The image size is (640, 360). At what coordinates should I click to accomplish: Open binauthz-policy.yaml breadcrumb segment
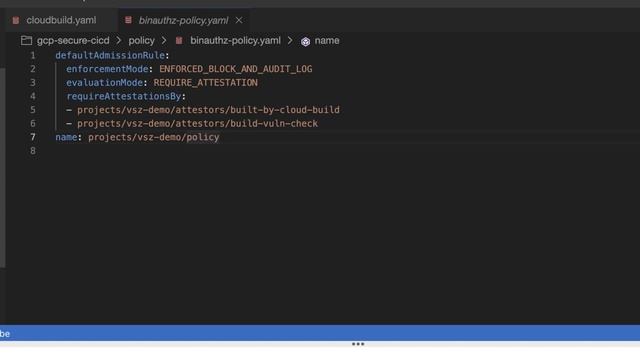235,41
